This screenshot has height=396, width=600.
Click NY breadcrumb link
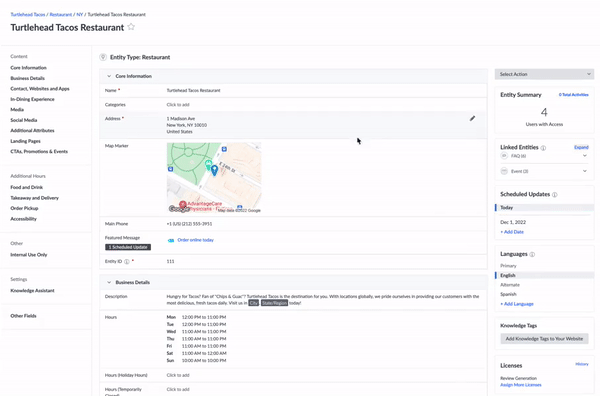(x=80, y=15)
